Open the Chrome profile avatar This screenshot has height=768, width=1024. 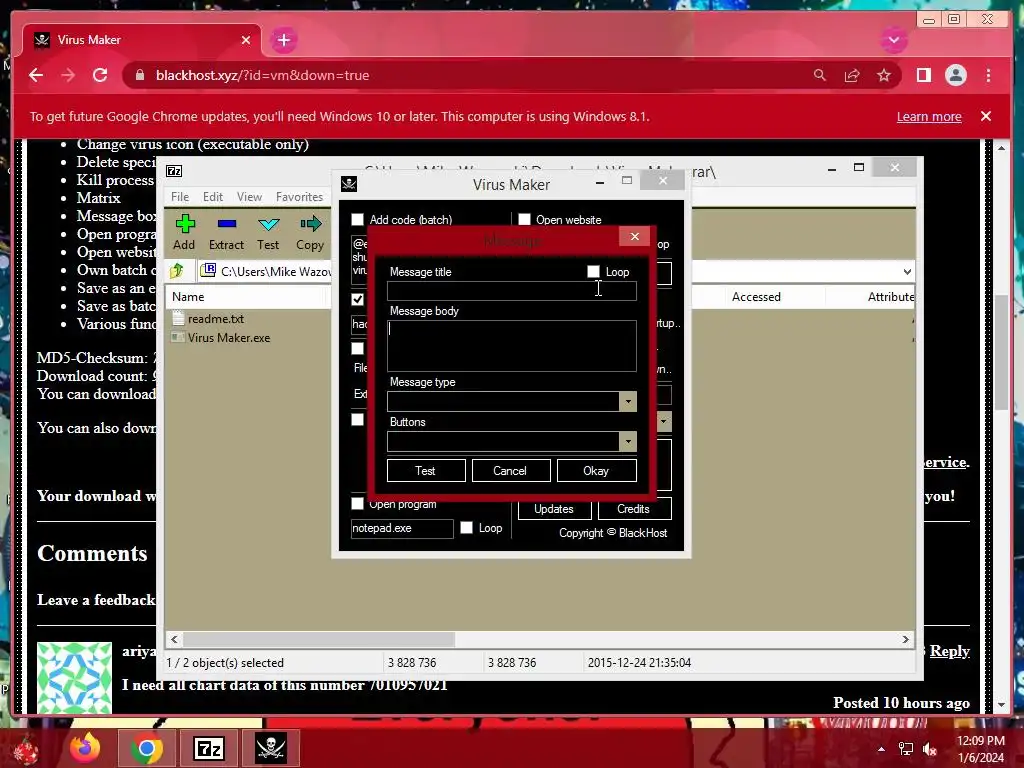tap(955, 75)
